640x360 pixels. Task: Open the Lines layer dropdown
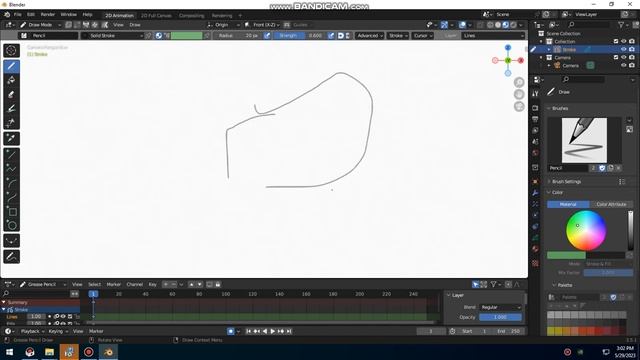(493, 36)
